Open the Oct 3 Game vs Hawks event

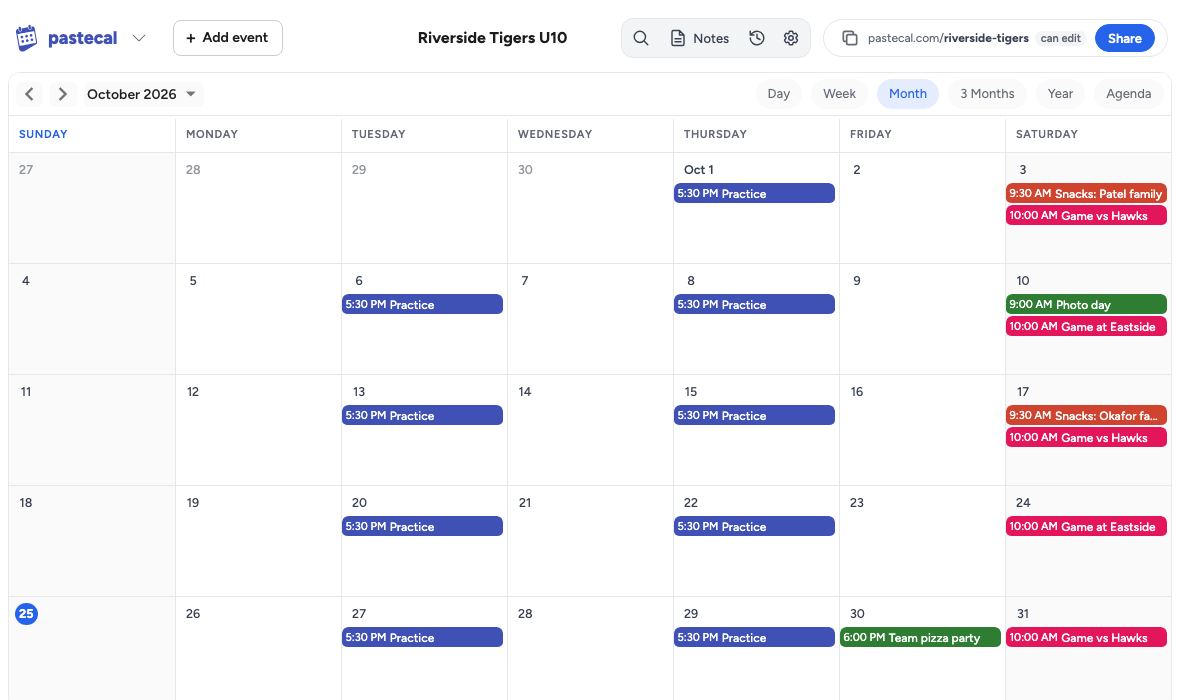(x=1086, y=215)
